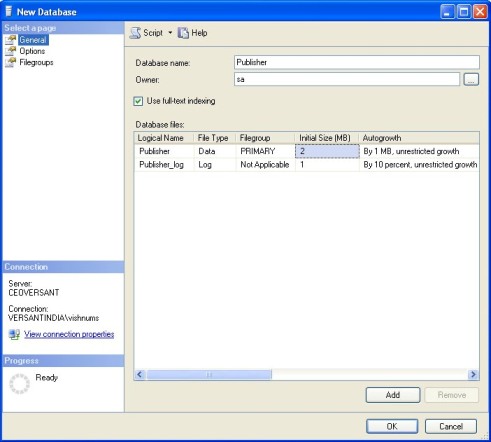Screen dimensions: 491x442
Task: Select the General page icon
Action: coord(10,40)
